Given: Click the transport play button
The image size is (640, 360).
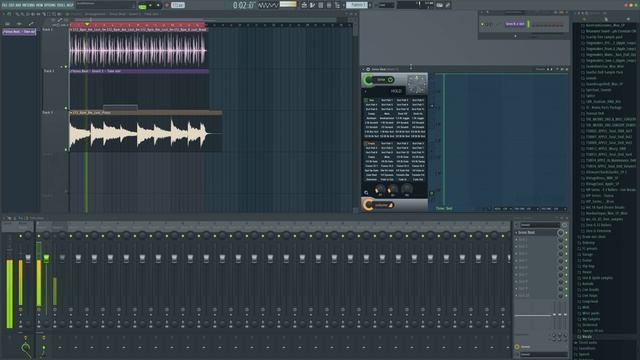Looking at the screenshot, I should (x=150, y=5).
